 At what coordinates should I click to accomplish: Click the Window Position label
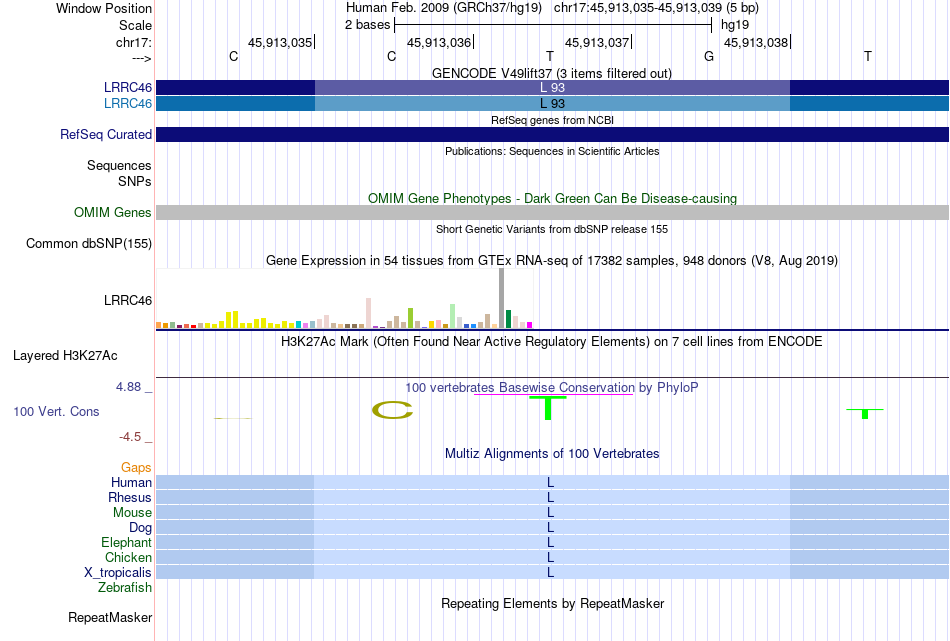pos(104,8)
